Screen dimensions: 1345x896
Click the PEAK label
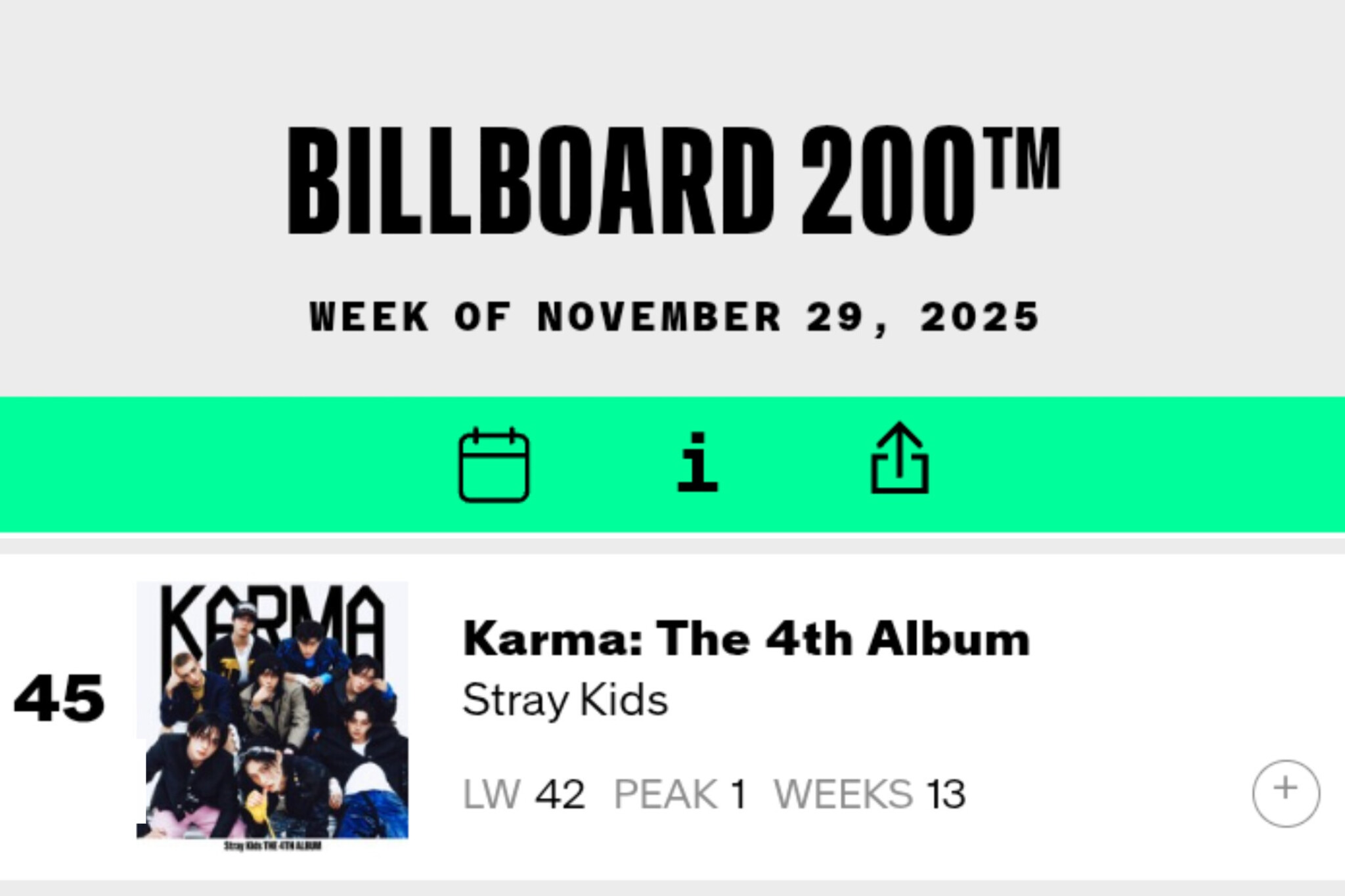click(x=665, y=794)
